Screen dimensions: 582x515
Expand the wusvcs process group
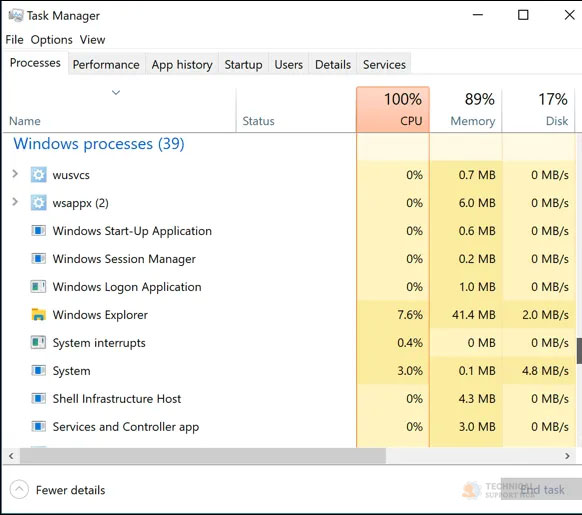[15, 173]
